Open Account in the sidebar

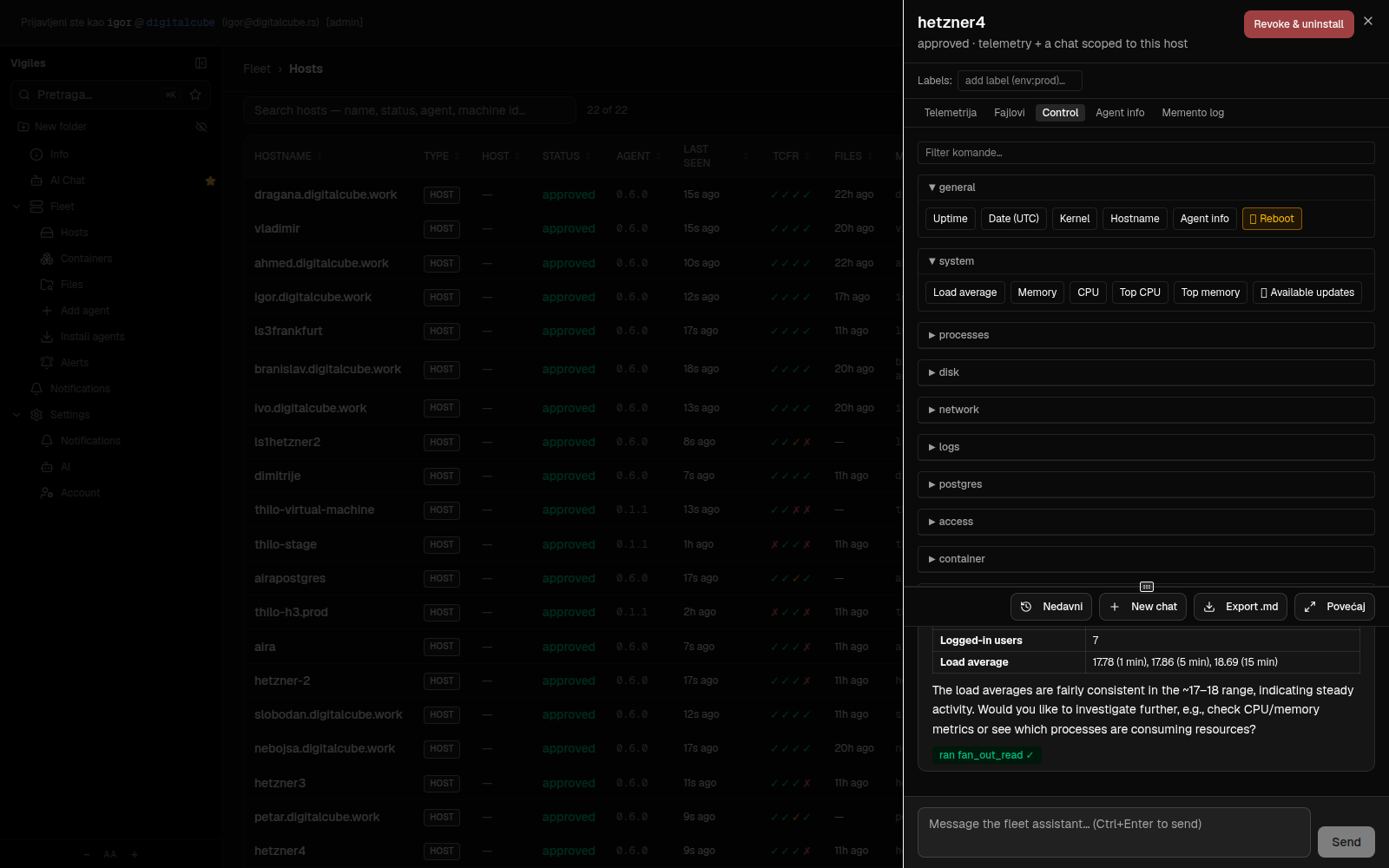point(80,493)
